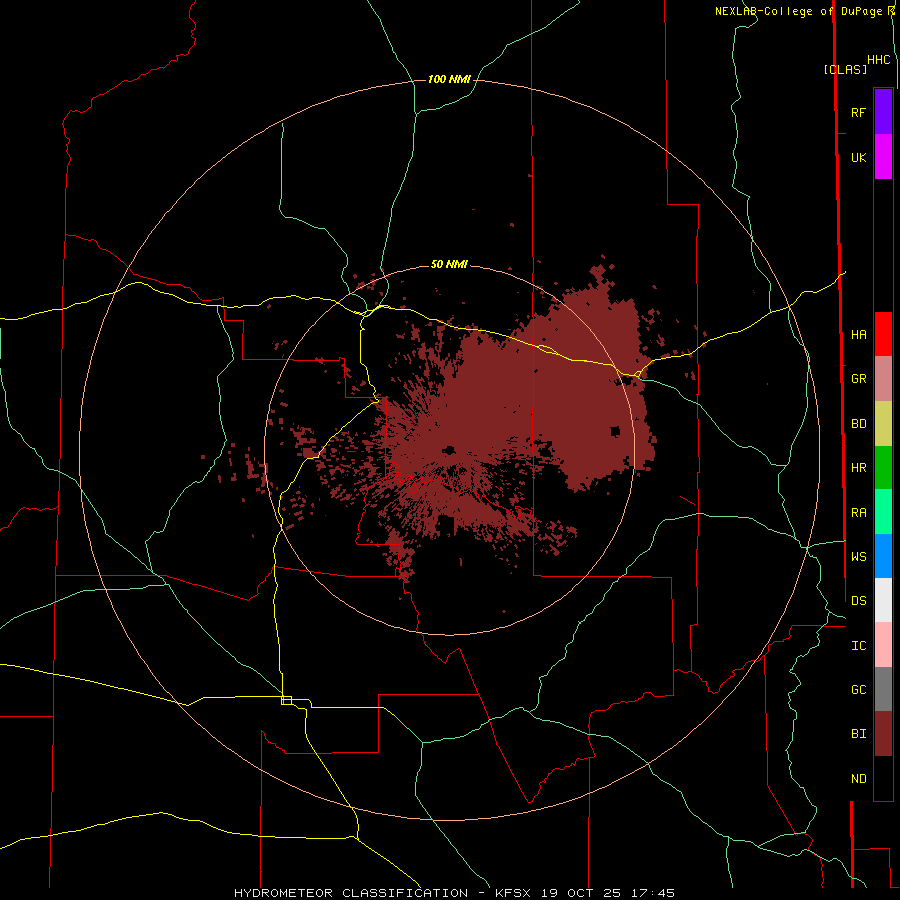The width and height of the screenshot is (900, 900).
Task: Click the purple RF legend color swatch
Action: (x=883, y=112)
